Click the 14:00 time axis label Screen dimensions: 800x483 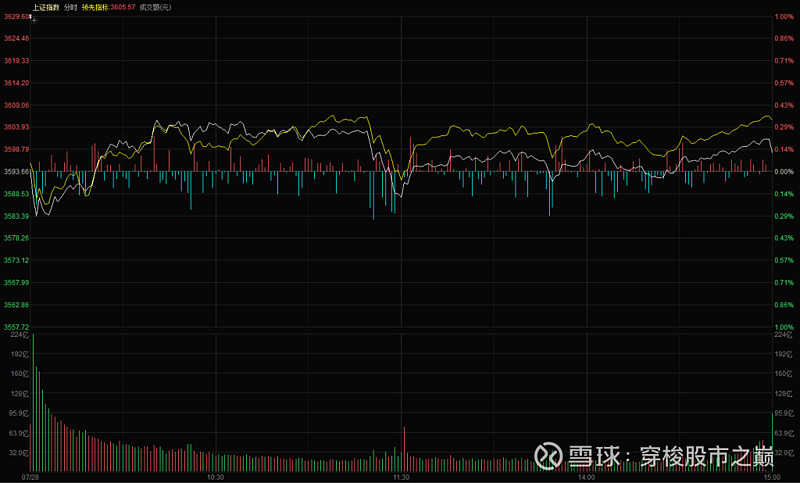(x=586, y=477)
